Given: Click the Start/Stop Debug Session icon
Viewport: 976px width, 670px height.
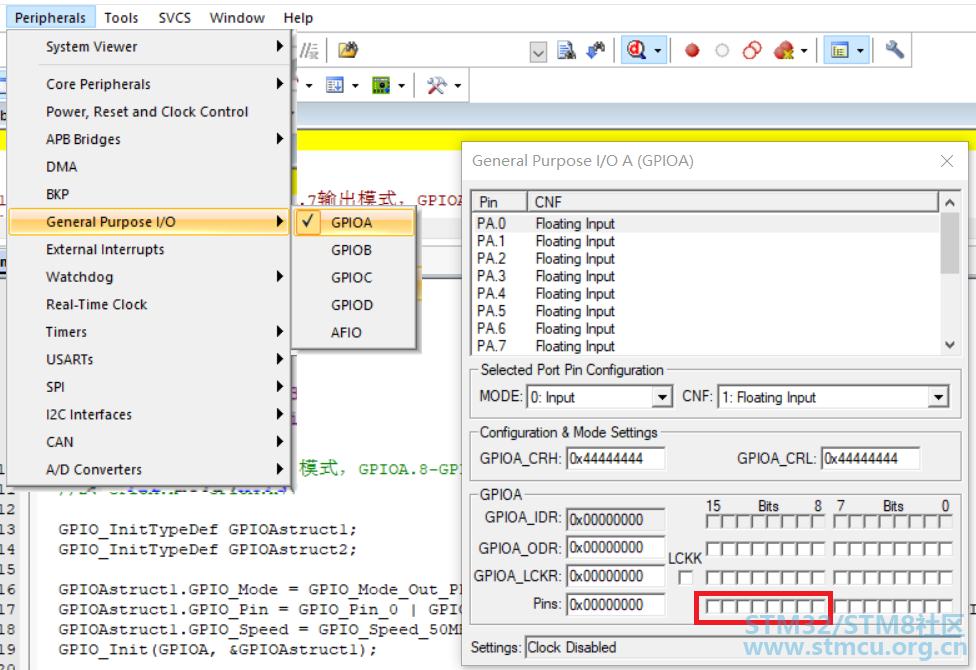Looking at the screenshot, I should [x=636, y=50].
